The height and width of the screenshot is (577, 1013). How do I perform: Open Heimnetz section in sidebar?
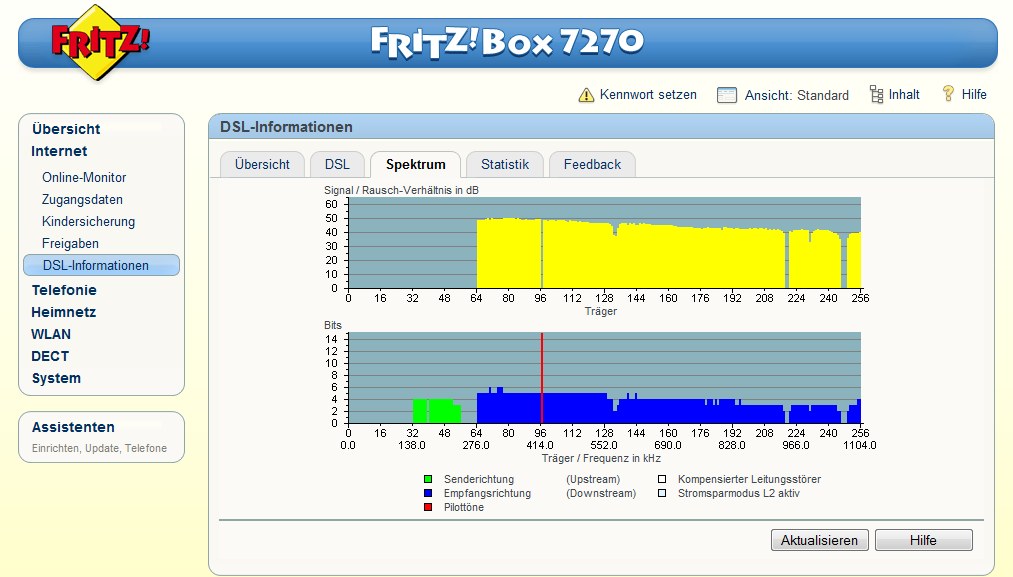tap(63, 312)
